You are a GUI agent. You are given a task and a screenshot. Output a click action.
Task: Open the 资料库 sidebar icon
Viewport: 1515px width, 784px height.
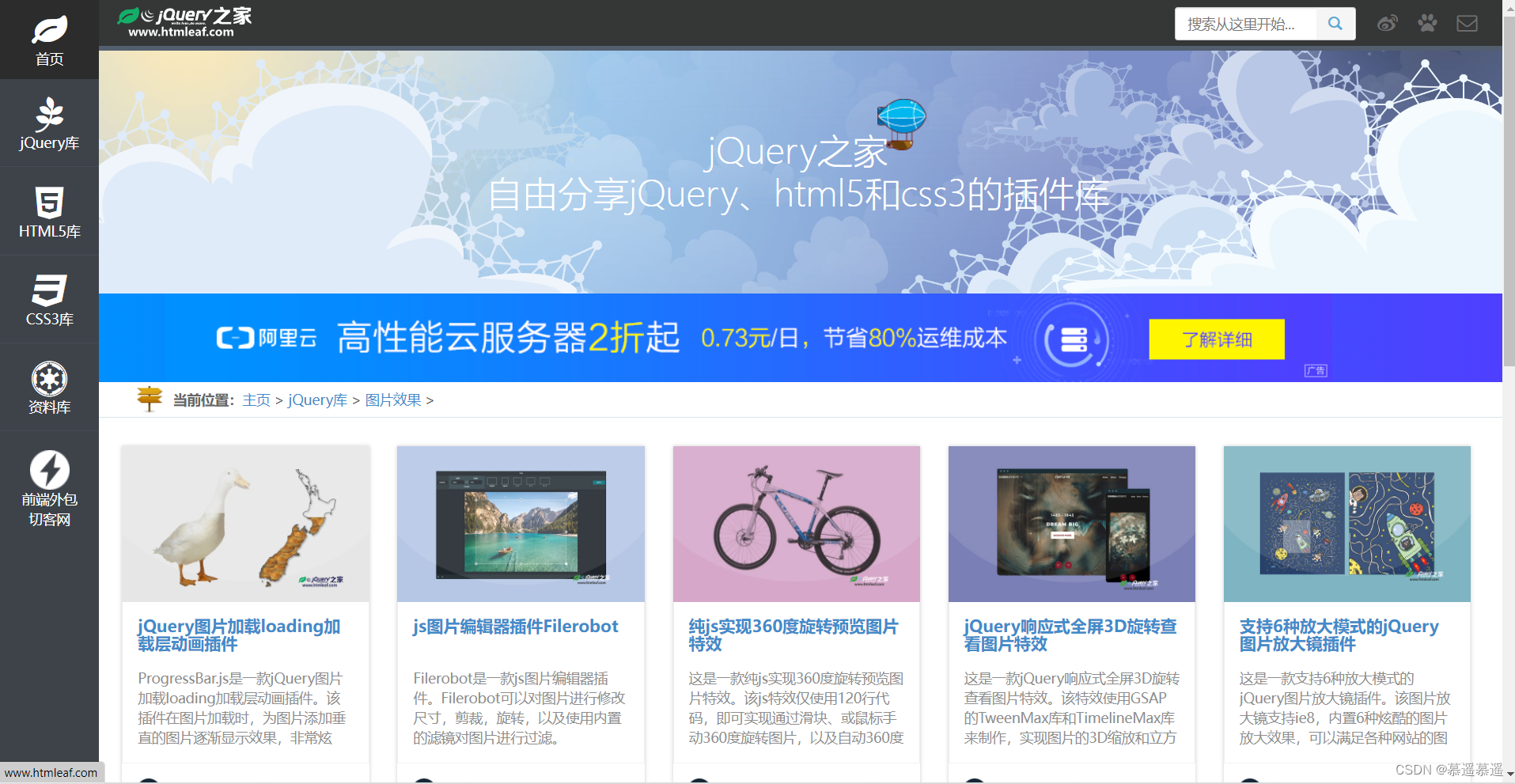tap(49, 379)
